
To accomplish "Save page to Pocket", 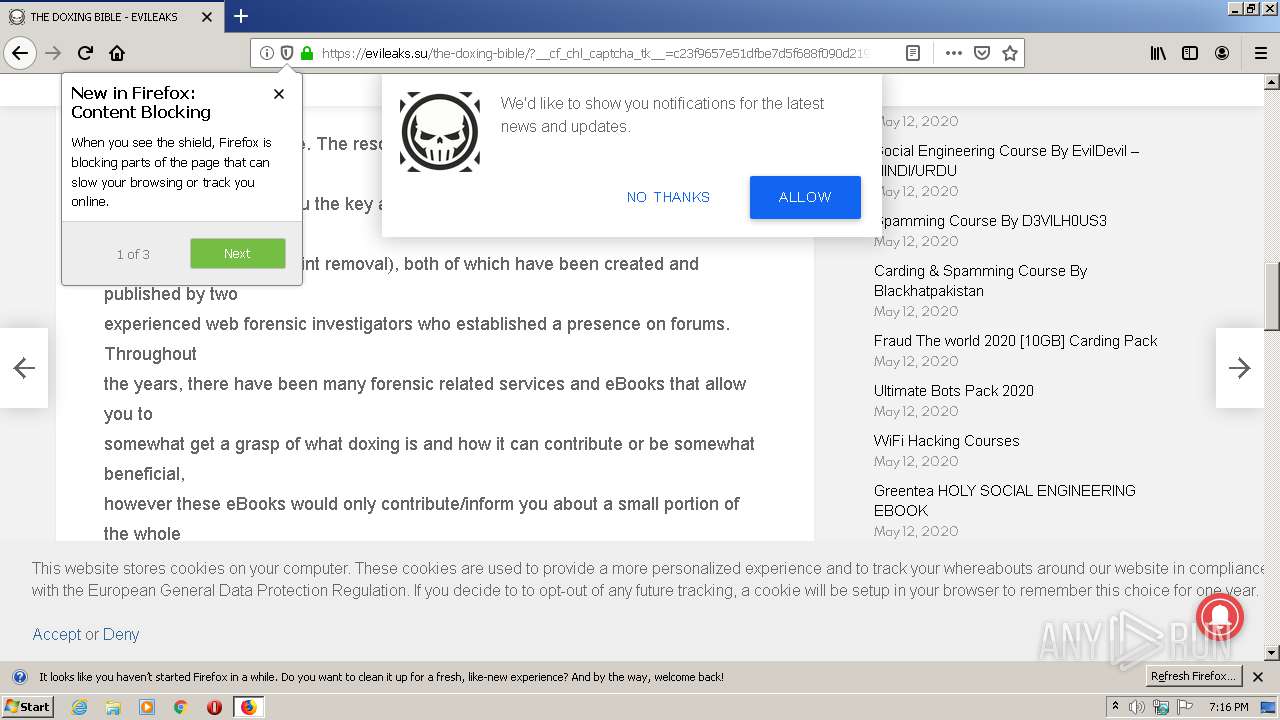I will point(982,53).
